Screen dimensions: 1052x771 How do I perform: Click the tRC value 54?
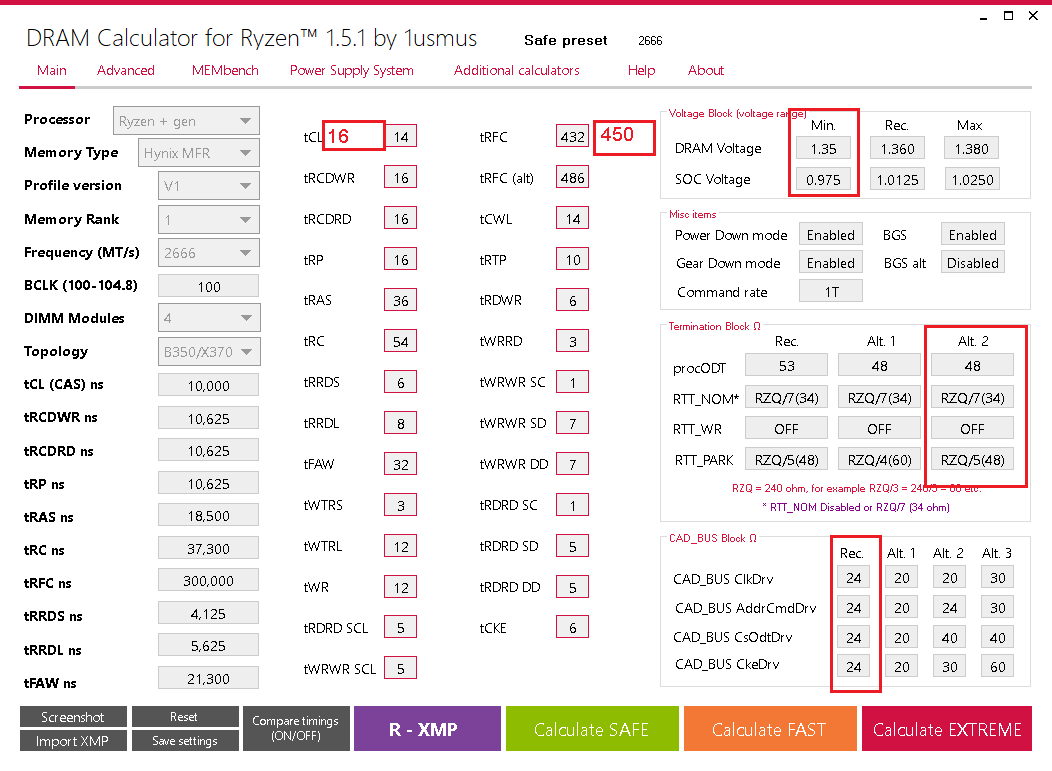401,341
